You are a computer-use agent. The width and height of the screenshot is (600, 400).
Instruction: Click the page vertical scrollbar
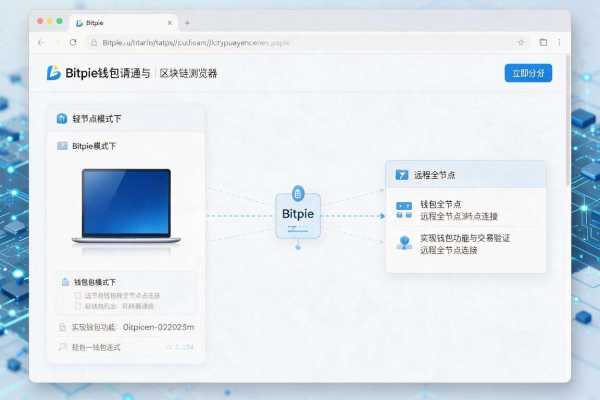(568, 121)
